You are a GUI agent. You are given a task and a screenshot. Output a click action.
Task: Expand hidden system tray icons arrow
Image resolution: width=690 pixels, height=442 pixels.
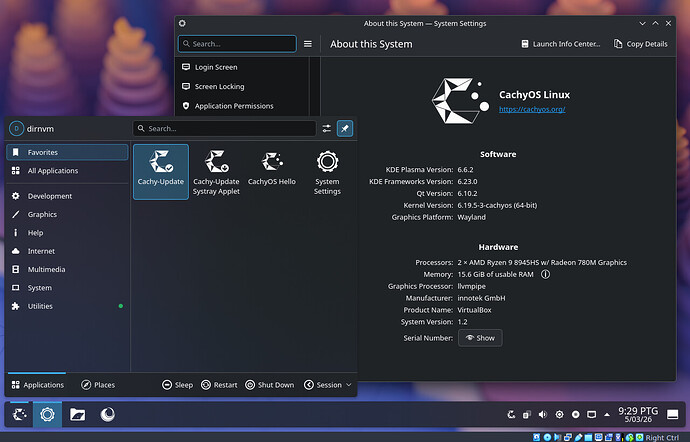(x=608, y=413)
